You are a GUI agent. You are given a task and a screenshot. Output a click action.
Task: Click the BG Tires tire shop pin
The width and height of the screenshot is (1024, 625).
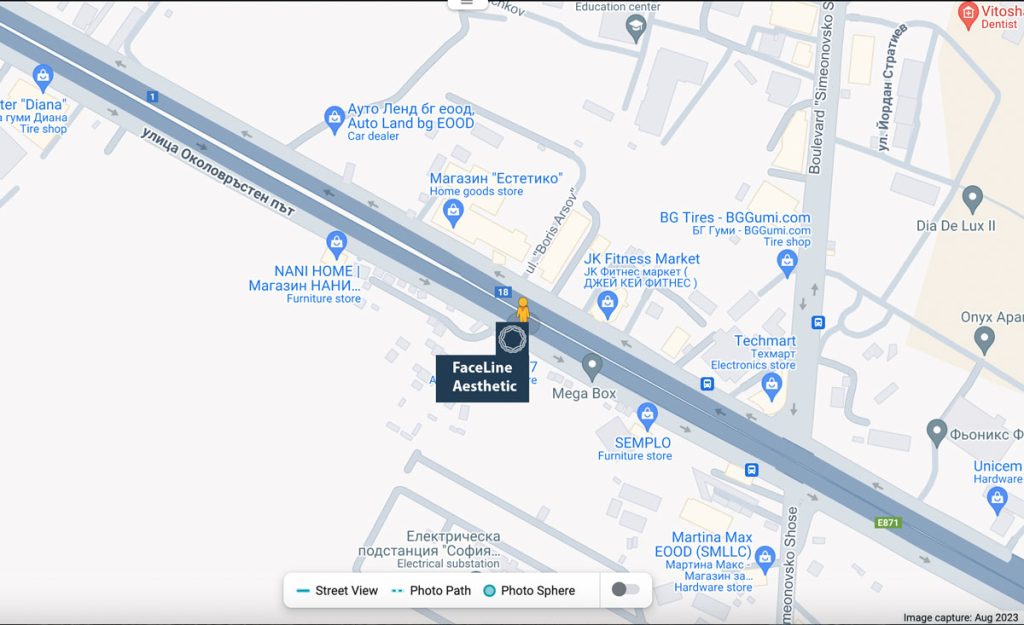(787, 264)
